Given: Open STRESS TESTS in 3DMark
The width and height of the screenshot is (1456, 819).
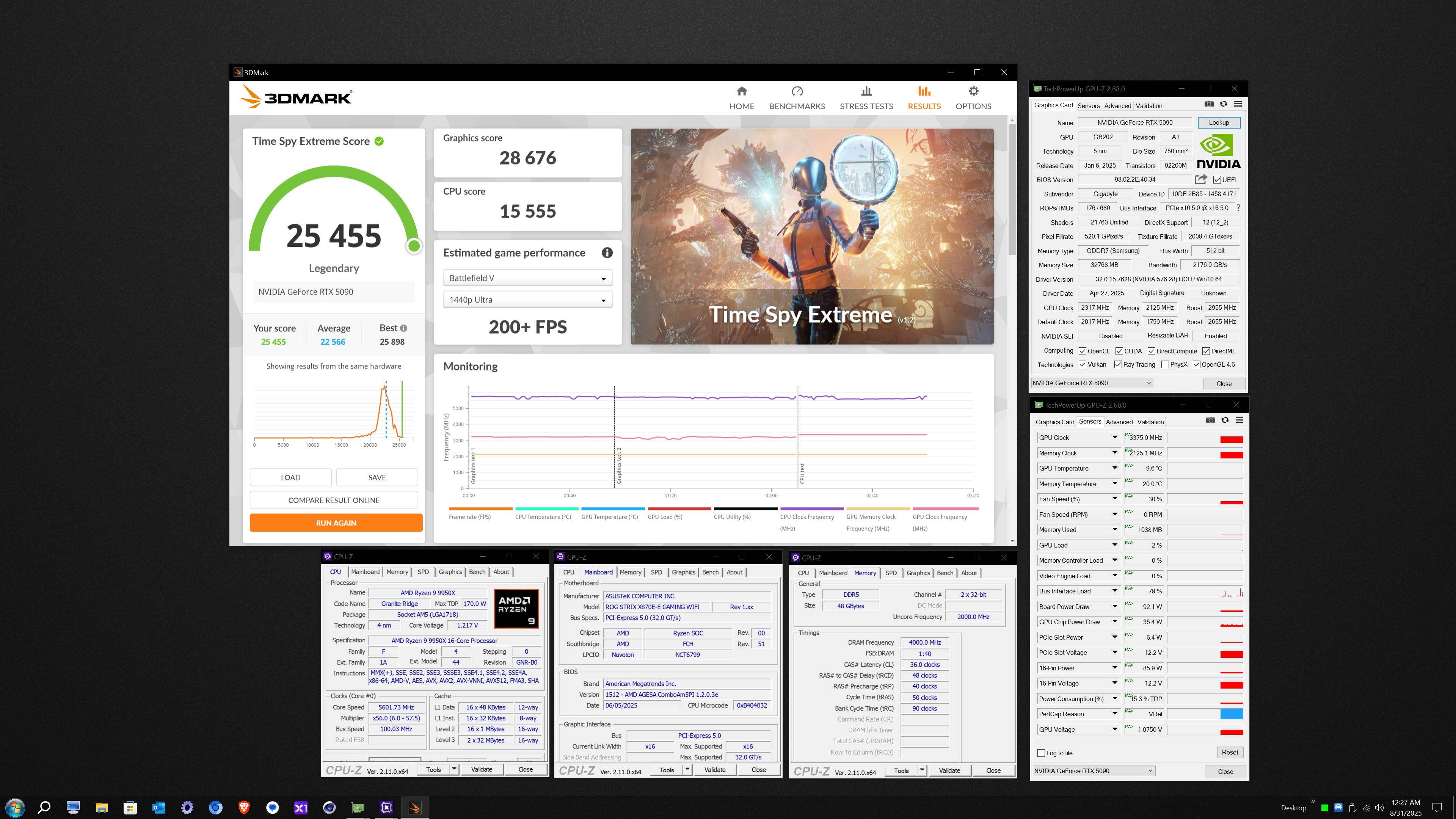Looking at the screenshot, I should (866, 98).
